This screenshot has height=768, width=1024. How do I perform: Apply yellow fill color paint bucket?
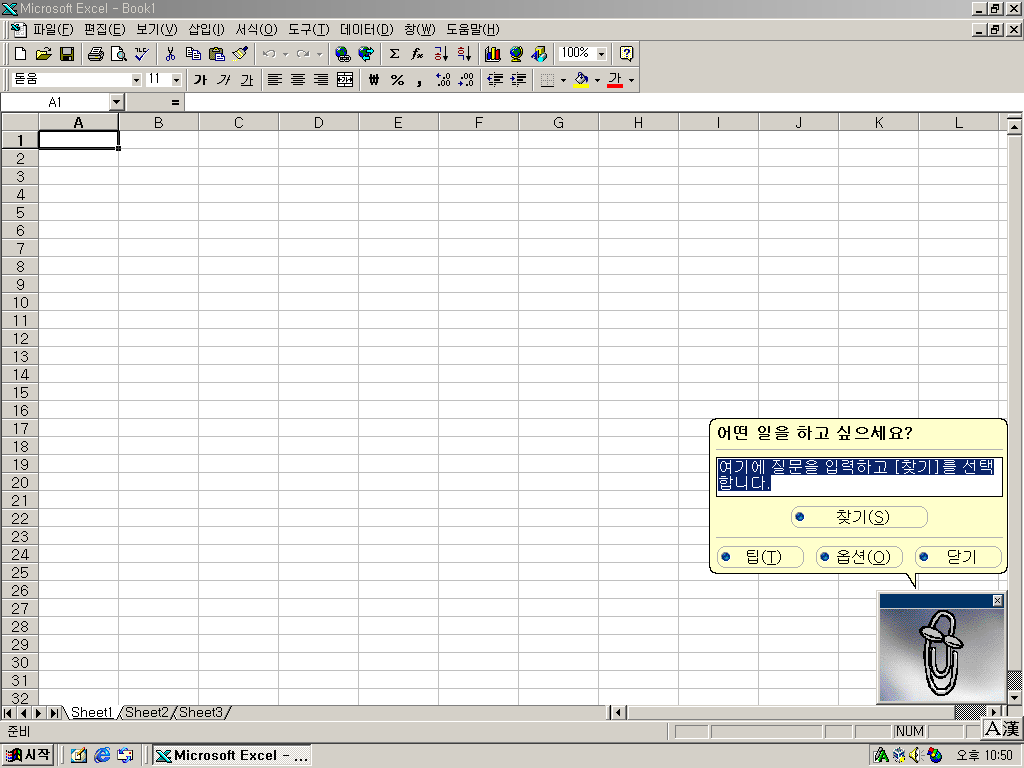pos(581,80)
